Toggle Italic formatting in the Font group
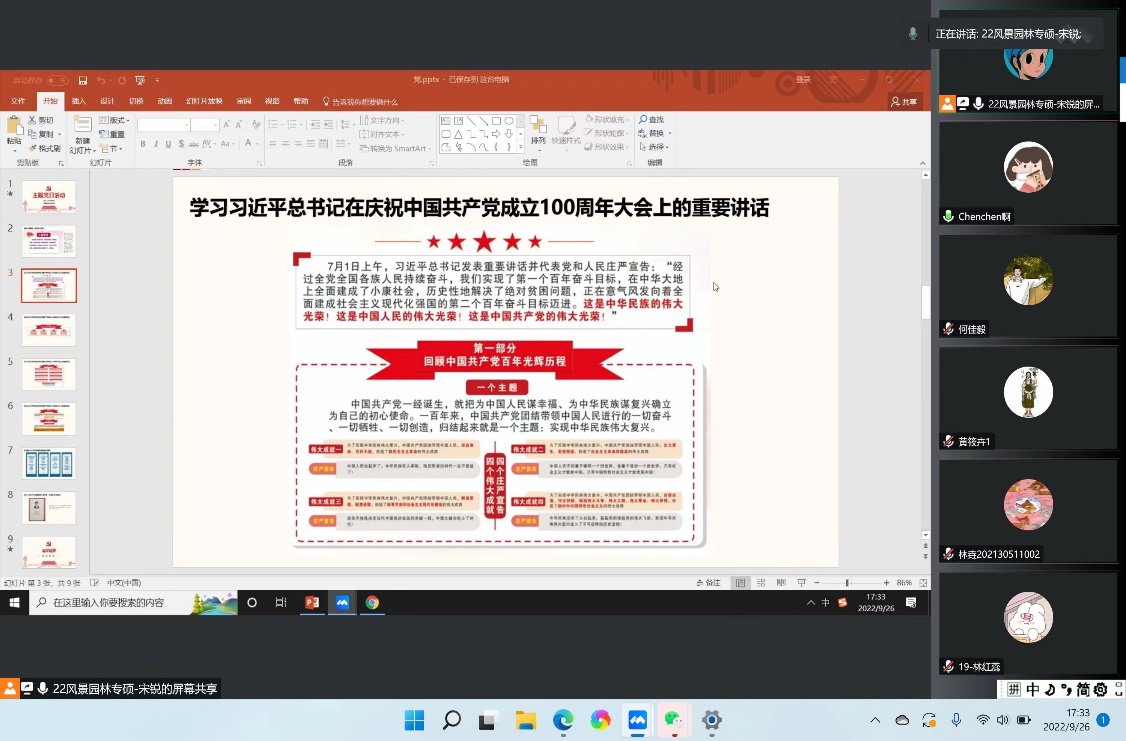1126x741 pixels. tap(155, 144)
